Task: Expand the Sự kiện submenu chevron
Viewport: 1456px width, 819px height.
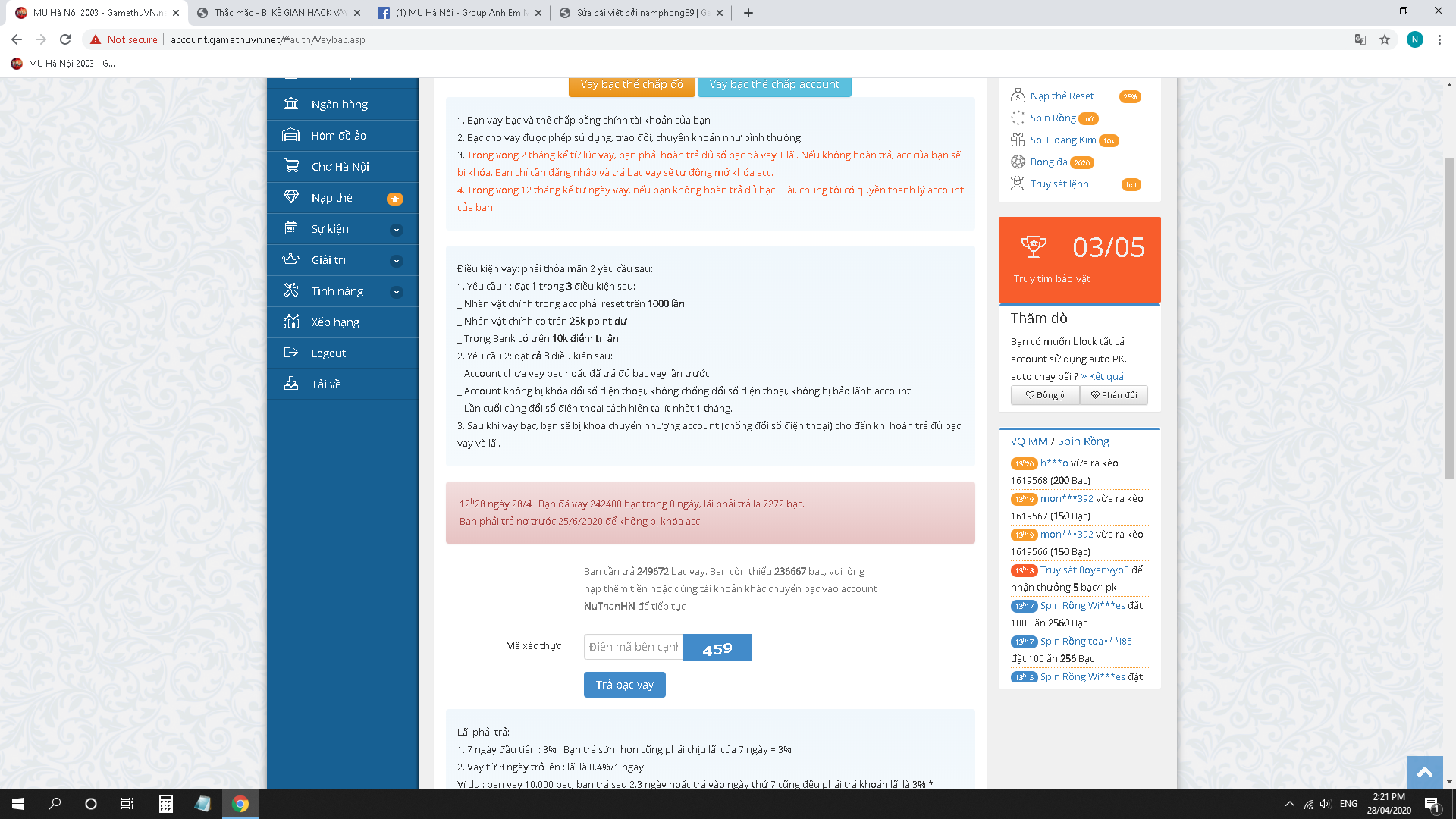Action: [x=396, y=230]
